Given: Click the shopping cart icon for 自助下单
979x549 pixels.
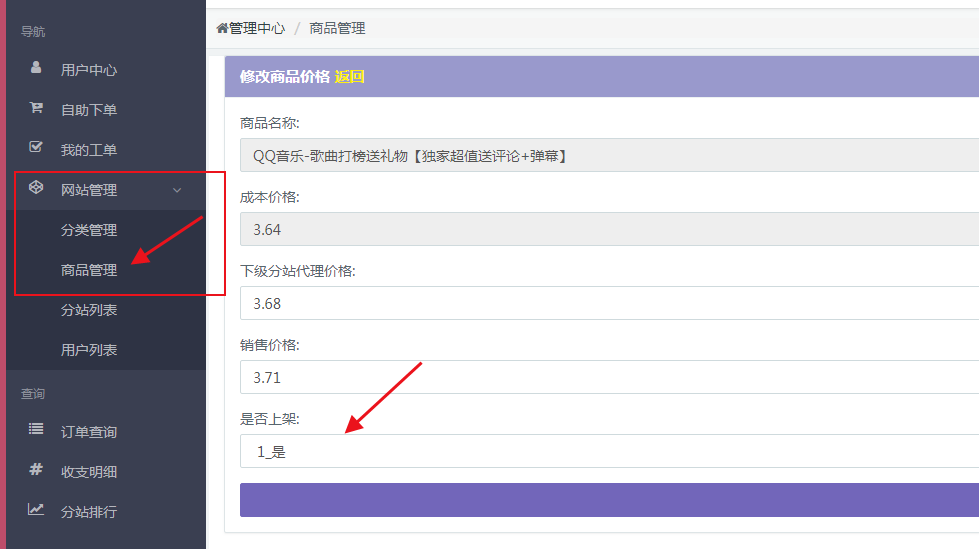Looking at the screenshot, I should click(x=36, y=109).
